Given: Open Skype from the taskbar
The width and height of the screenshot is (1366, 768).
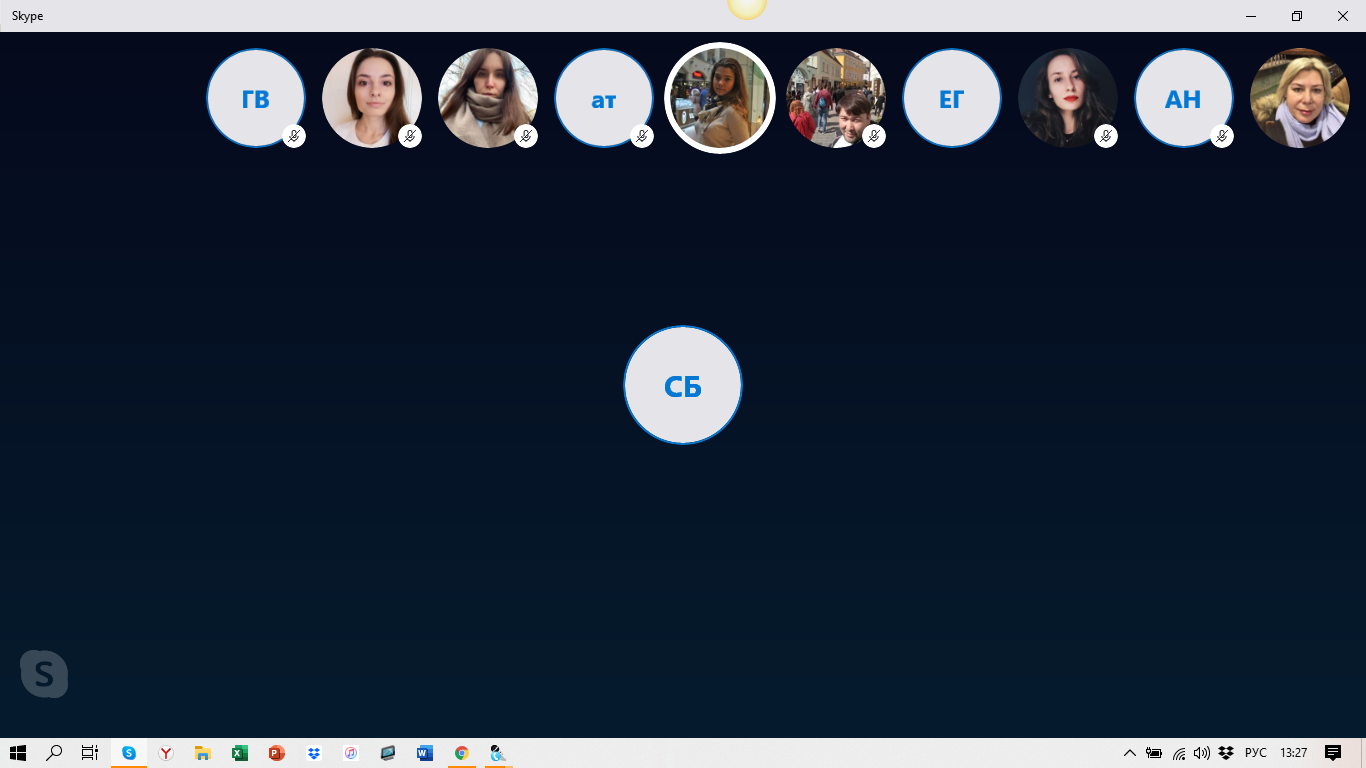Looking at the screenshot, I should click(x=129, y=753).
